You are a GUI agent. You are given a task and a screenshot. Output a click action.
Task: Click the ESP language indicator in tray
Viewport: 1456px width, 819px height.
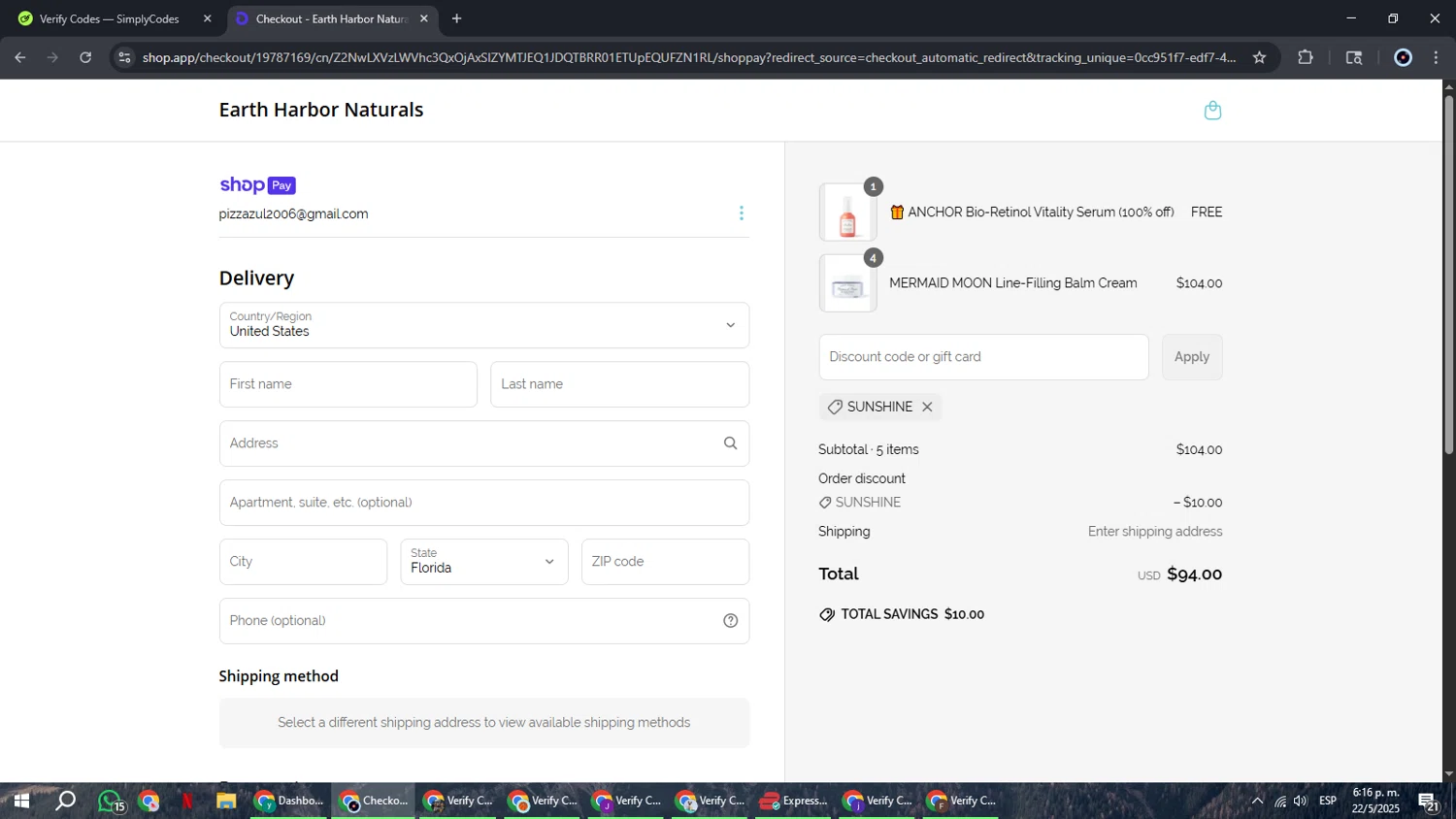[x=1328, y=802]
